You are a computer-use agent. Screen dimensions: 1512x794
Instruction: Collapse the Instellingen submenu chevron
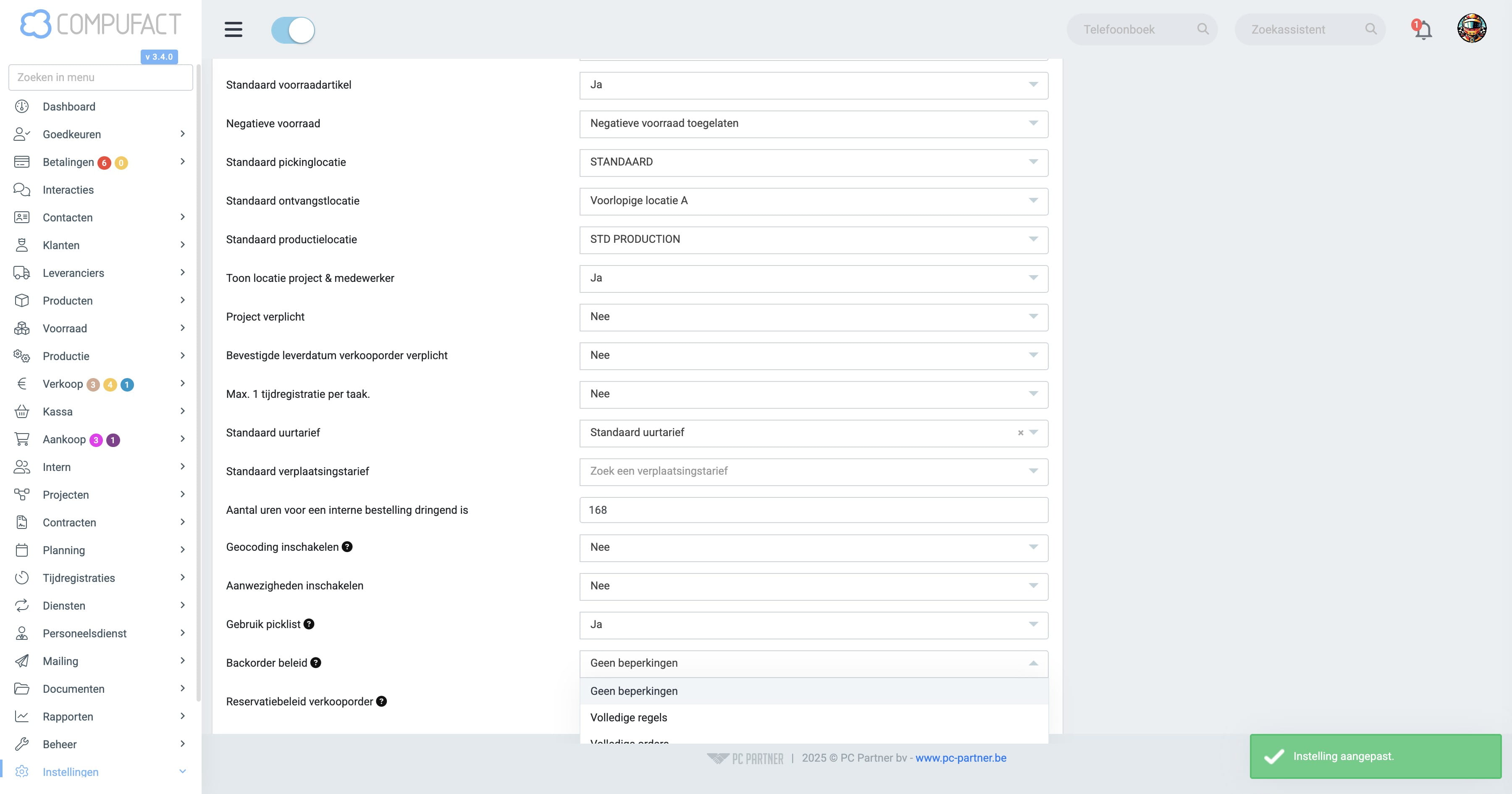click(183, 772)
